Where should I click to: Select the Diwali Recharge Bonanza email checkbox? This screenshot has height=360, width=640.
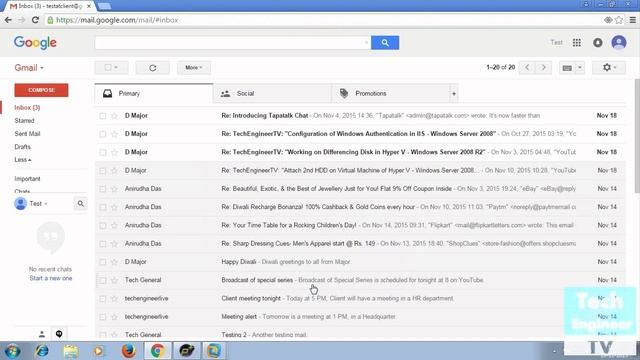click(102, 207)
